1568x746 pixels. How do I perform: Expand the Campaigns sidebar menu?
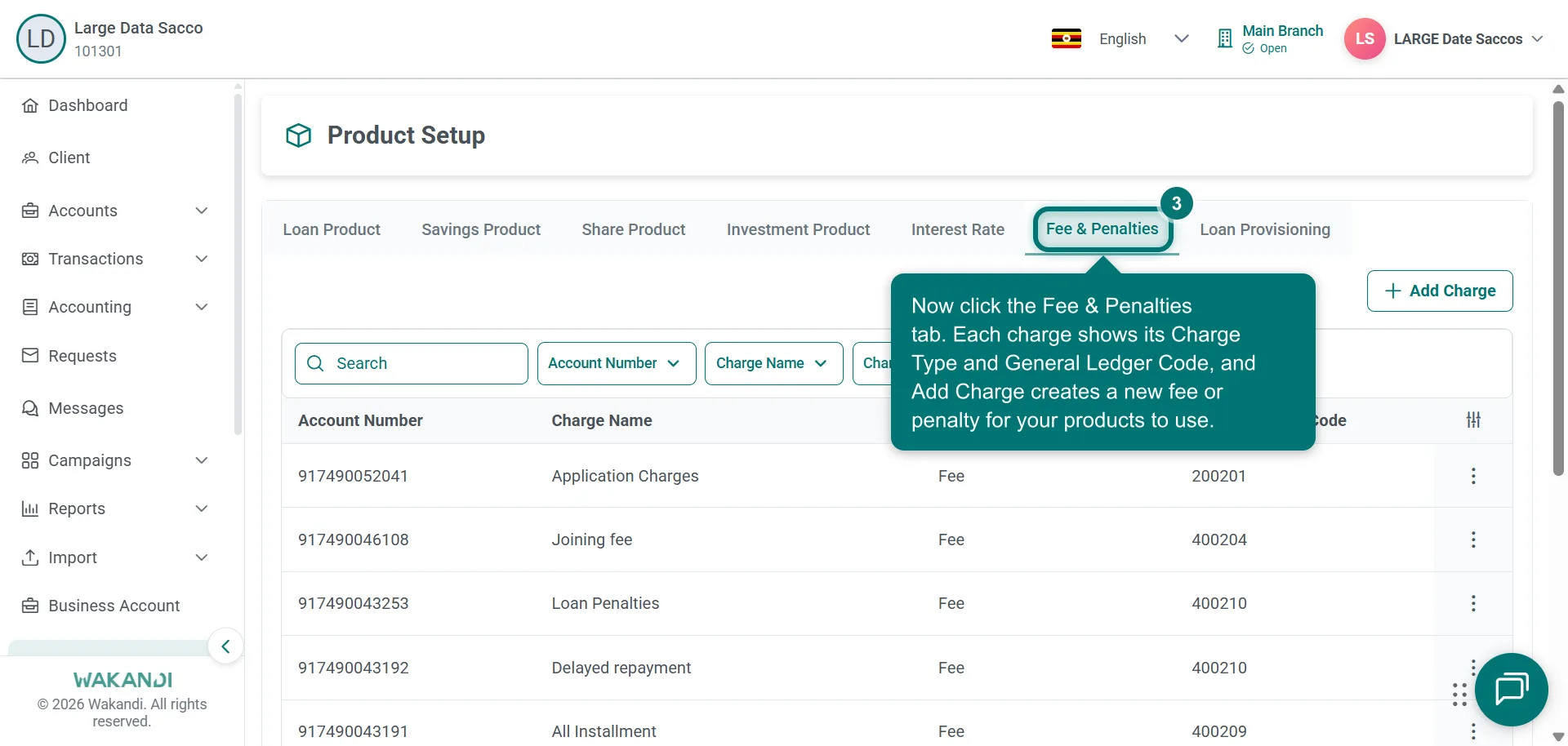pos(114,460)
